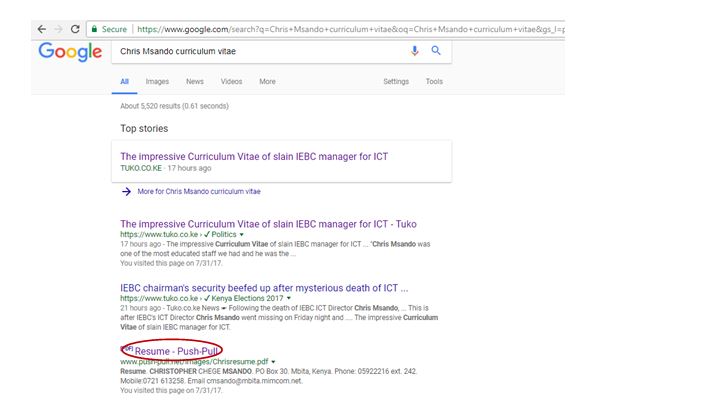Open More for Chris Msando curriculum vitae

point(199,192)
